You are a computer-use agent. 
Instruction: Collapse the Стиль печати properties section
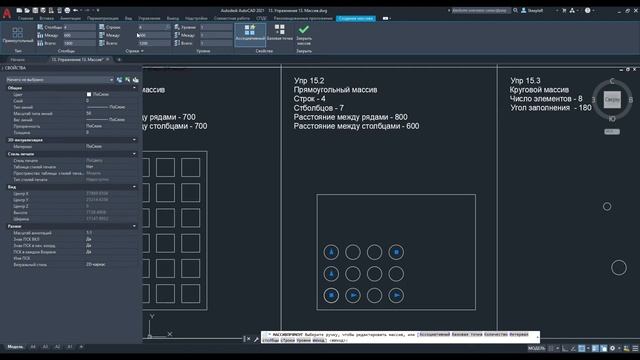tap(134, 154)
